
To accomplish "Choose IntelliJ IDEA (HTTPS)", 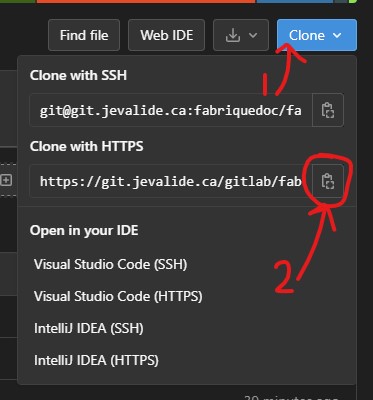I will pos(96,360).
